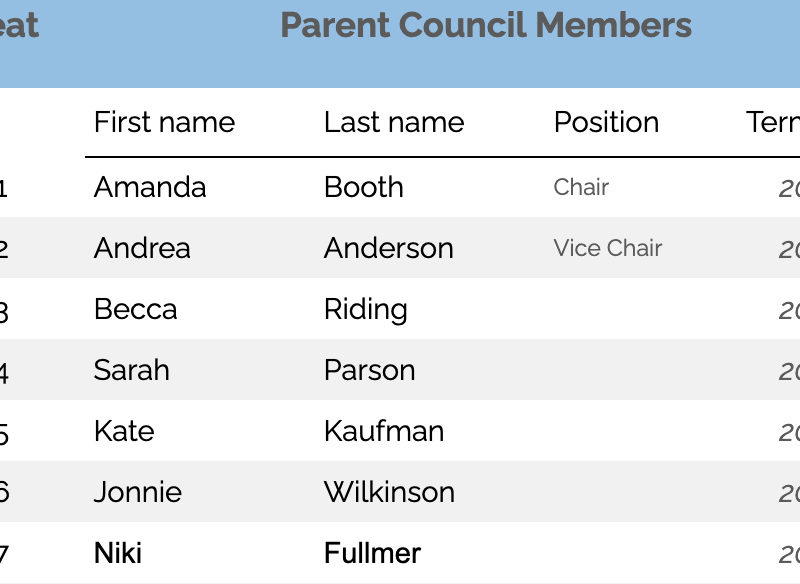Select the Last name column header
The width and height of the screenshot is (800, 584).
(394, 122)
